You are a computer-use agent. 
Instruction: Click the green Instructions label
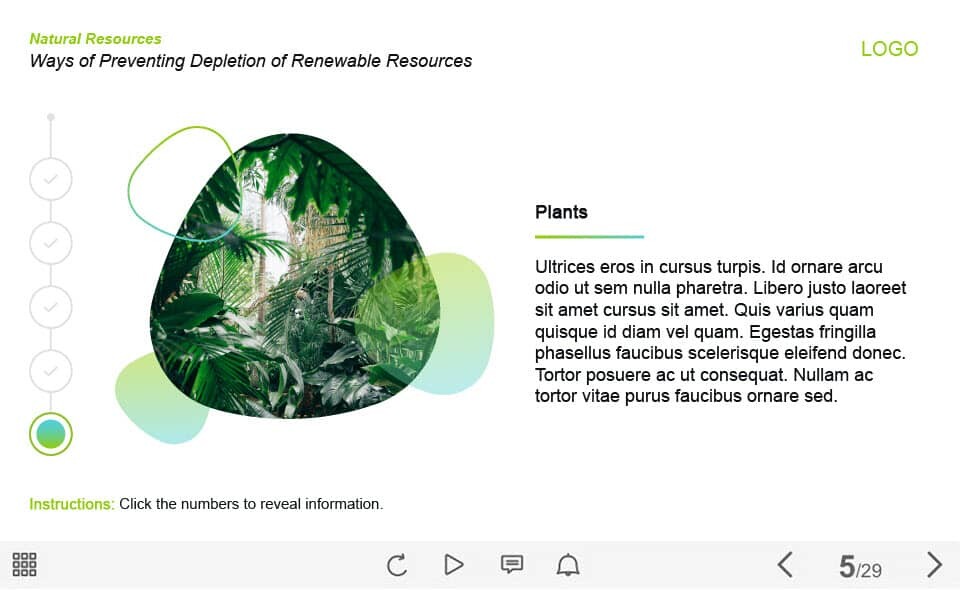tap(72, 504)
